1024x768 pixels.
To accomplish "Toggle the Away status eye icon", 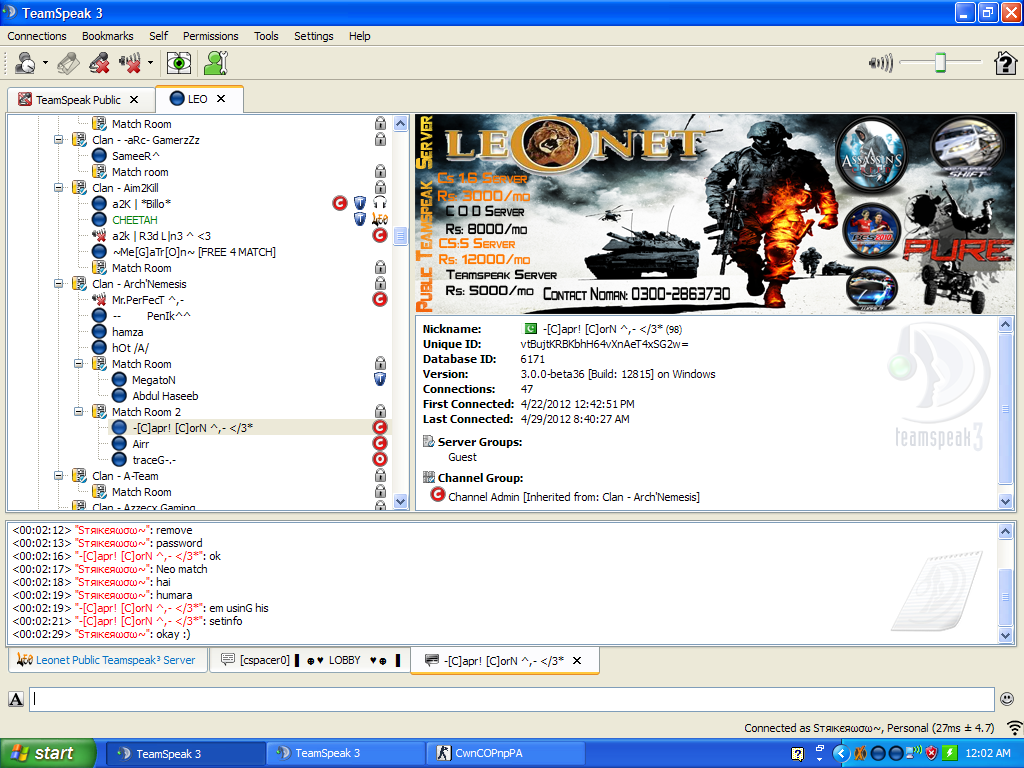I will point(178,63).
